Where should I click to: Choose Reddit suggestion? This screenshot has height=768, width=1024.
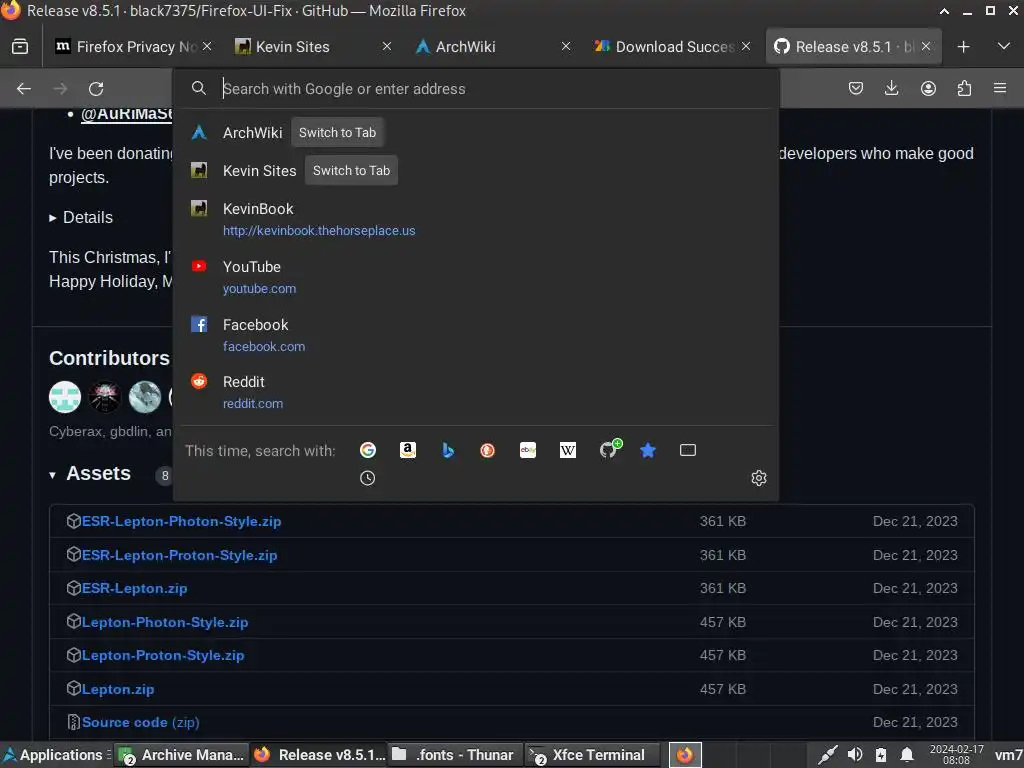point(475,392)
